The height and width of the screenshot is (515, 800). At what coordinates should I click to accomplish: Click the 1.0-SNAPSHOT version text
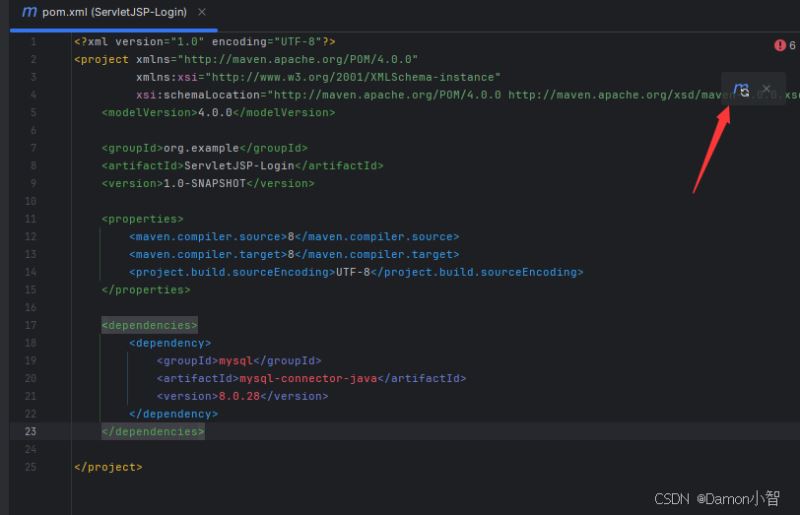coord(204,183)
